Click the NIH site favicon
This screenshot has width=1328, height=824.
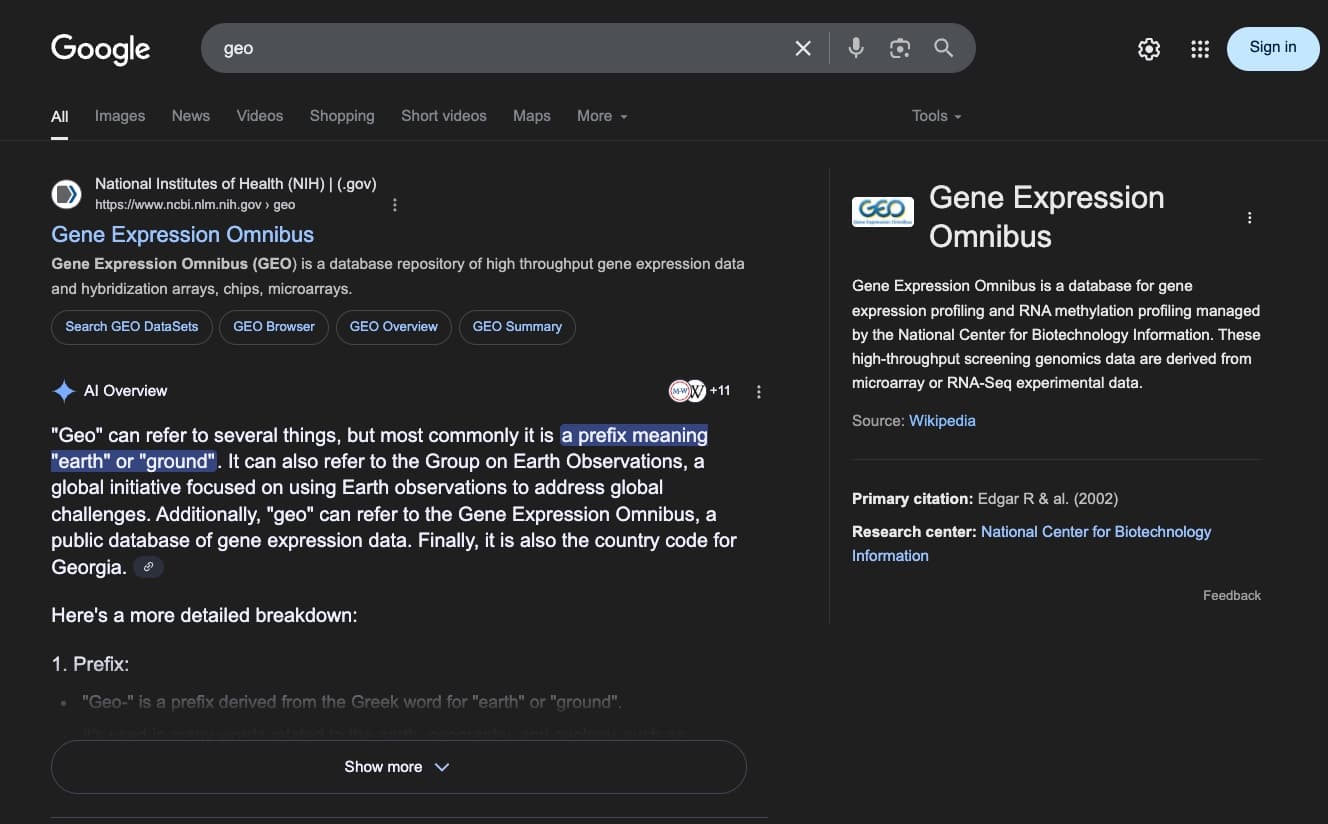click(x=67, y=194)
